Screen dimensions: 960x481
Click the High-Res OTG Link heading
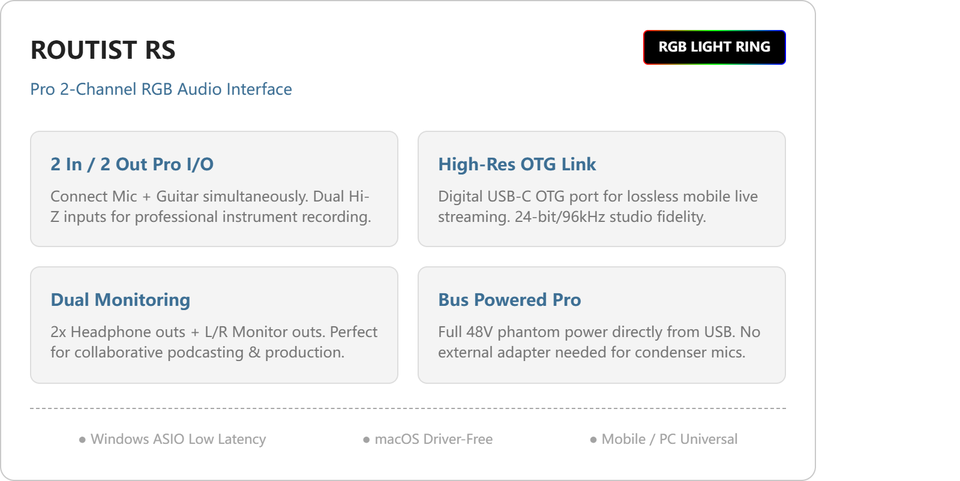pyautogui.click(x=517, y=164)
